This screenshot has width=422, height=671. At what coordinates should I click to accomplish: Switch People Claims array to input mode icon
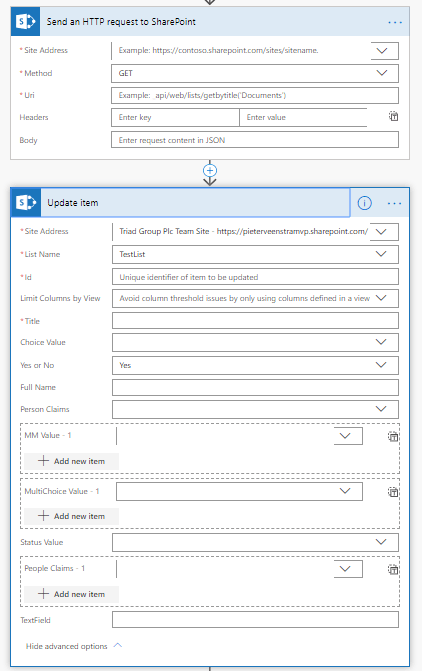tap(393, 570)
